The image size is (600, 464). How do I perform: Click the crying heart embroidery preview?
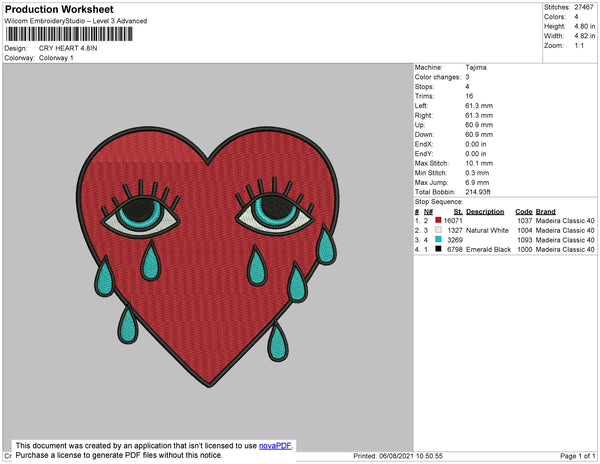pyautogui.click(x=208, y=257)
